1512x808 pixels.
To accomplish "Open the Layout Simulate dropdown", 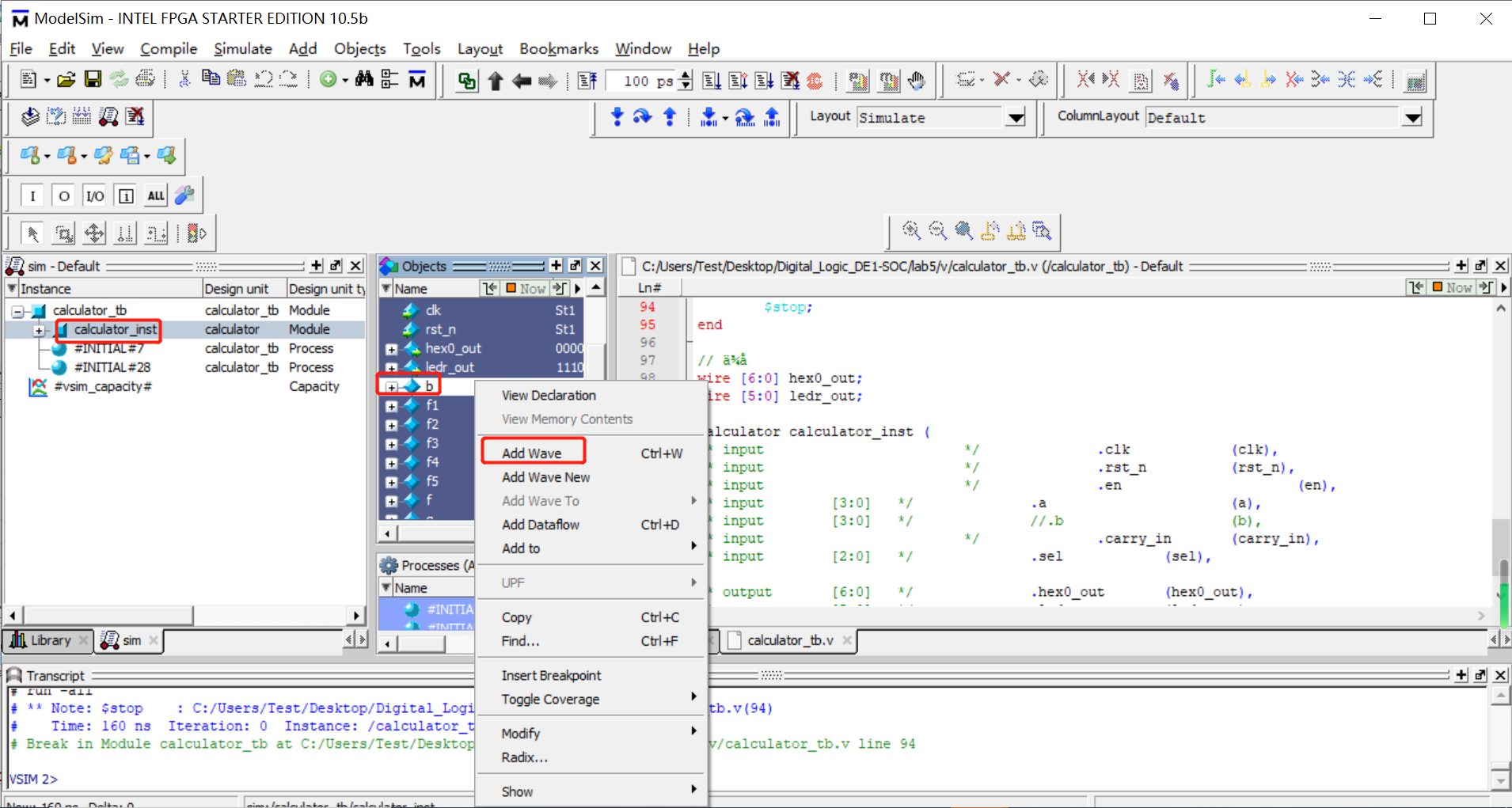I will pyautogui.click(x=1016, y=117).
